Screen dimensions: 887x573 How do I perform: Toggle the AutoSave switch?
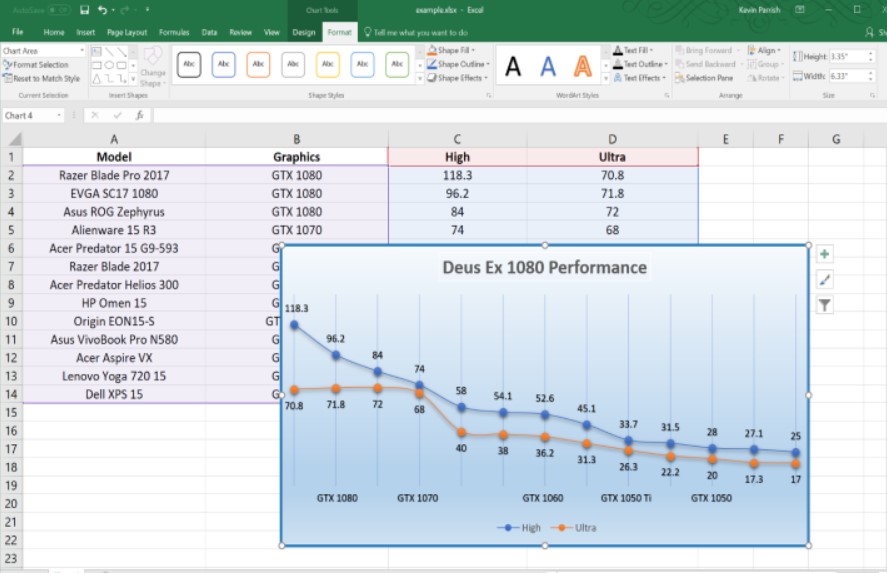[x=59, y=10]
